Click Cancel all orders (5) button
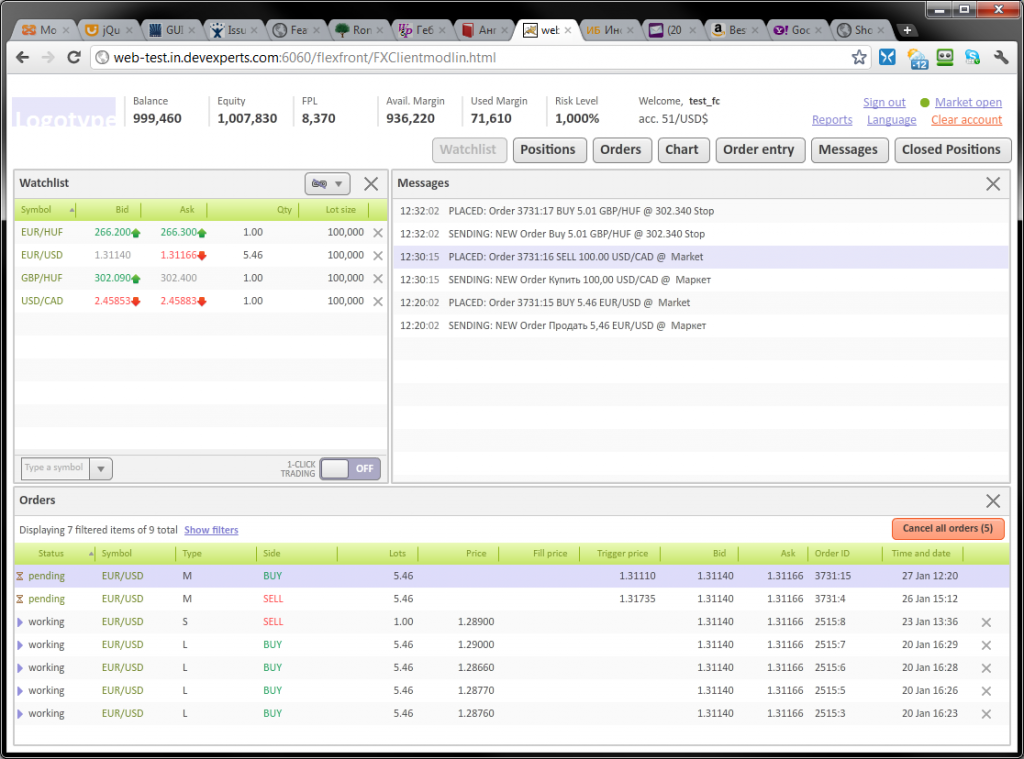Screen dimensions: 1024x759 tap(947, 529)
